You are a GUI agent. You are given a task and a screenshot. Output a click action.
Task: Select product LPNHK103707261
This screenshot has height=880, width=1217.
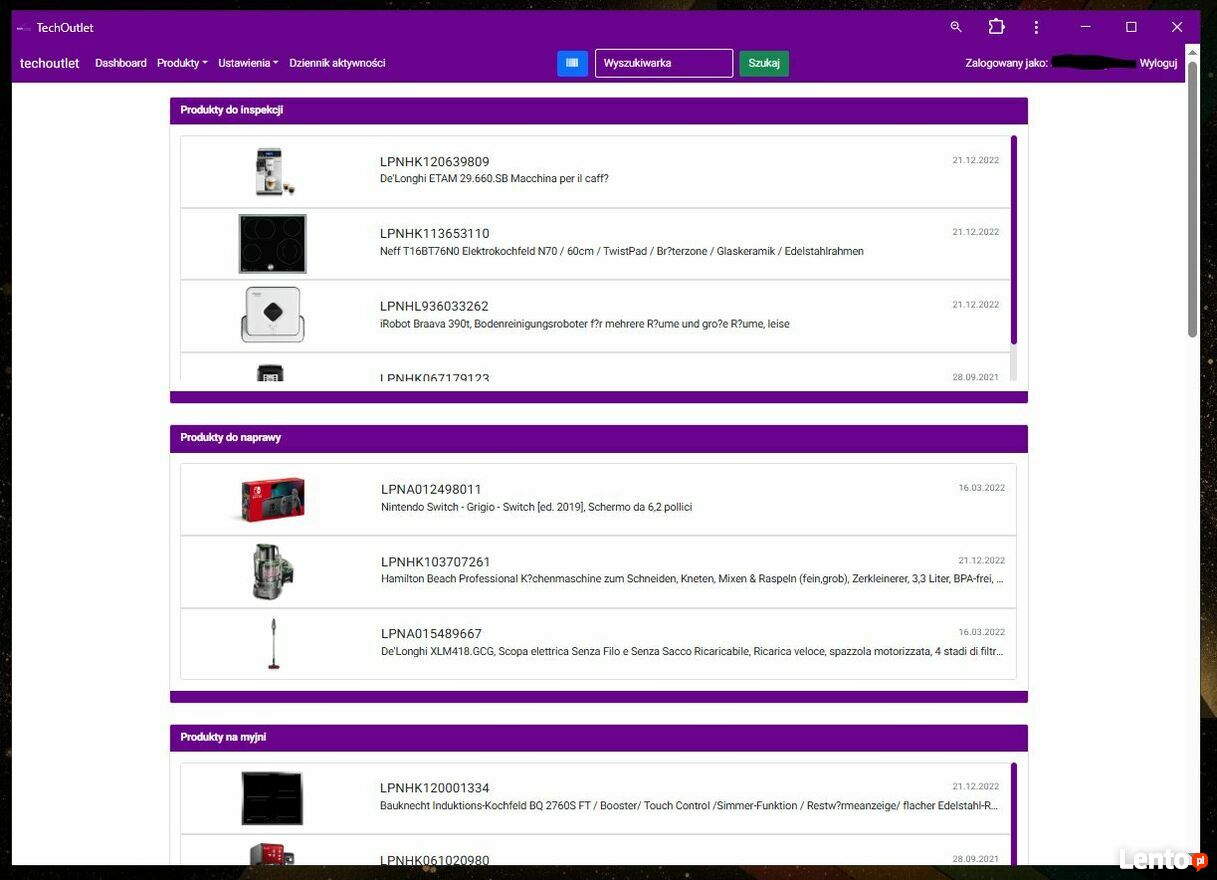(435, 562)
